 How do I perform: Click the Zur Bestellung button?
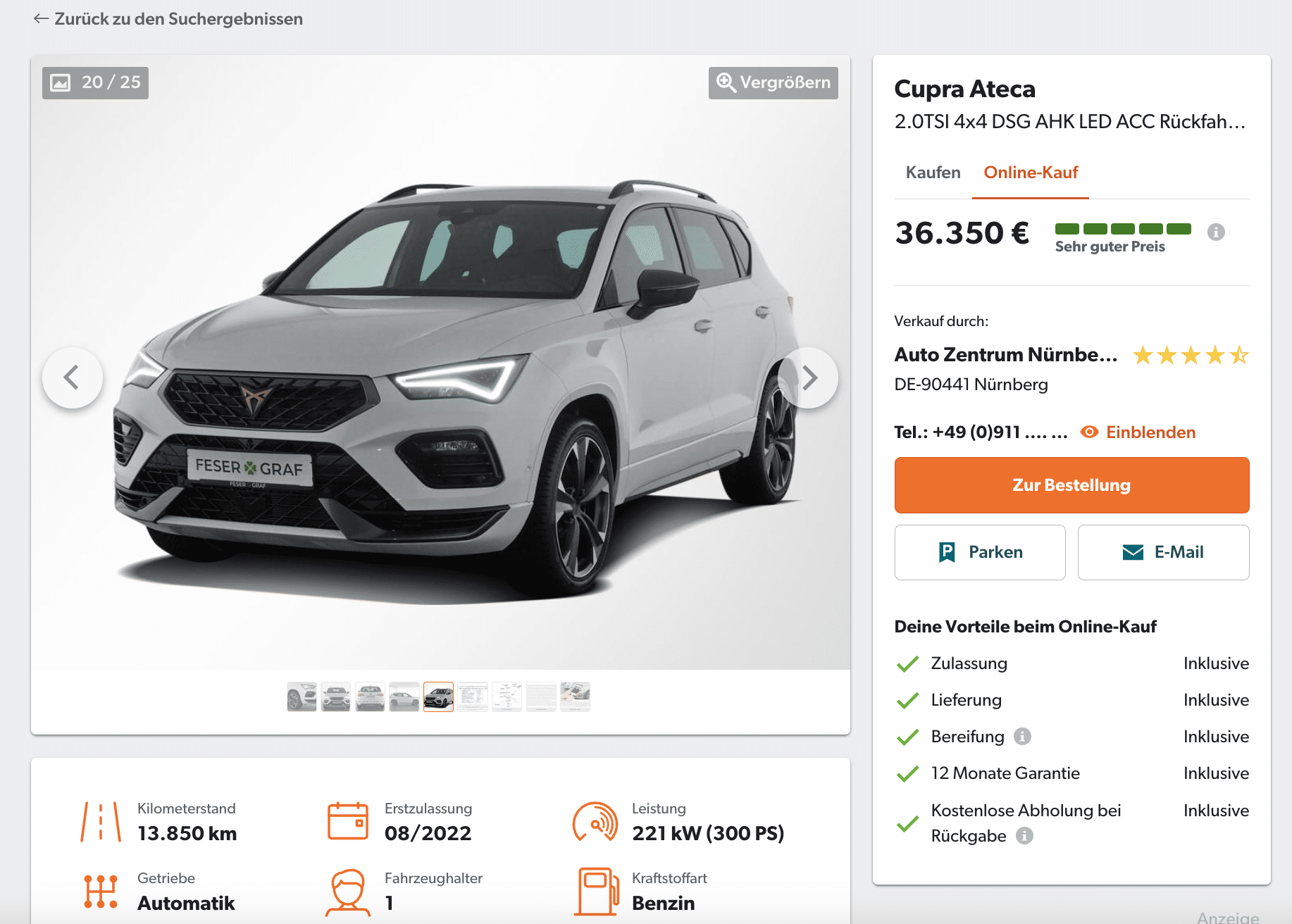coord(1072,485)
